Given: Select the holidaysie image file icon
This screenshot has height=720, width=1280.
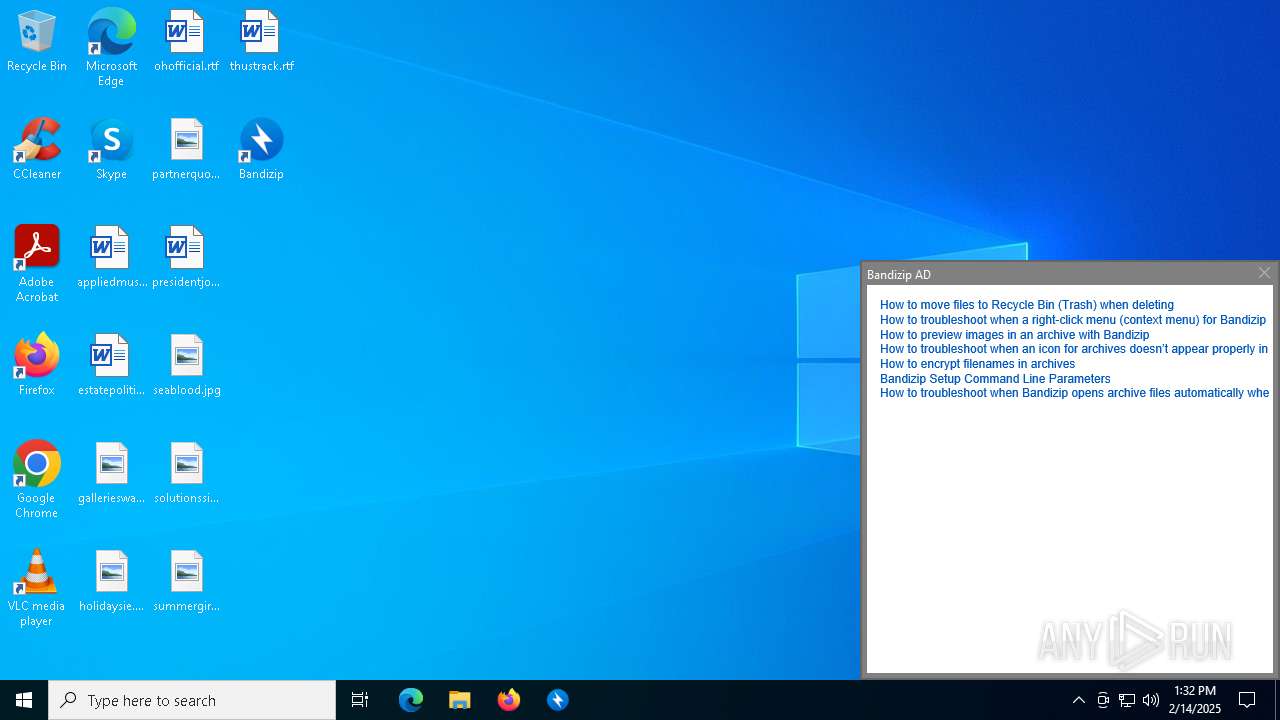Looking at the screenshot, I should pyautogui.click(x=111, y=582).
